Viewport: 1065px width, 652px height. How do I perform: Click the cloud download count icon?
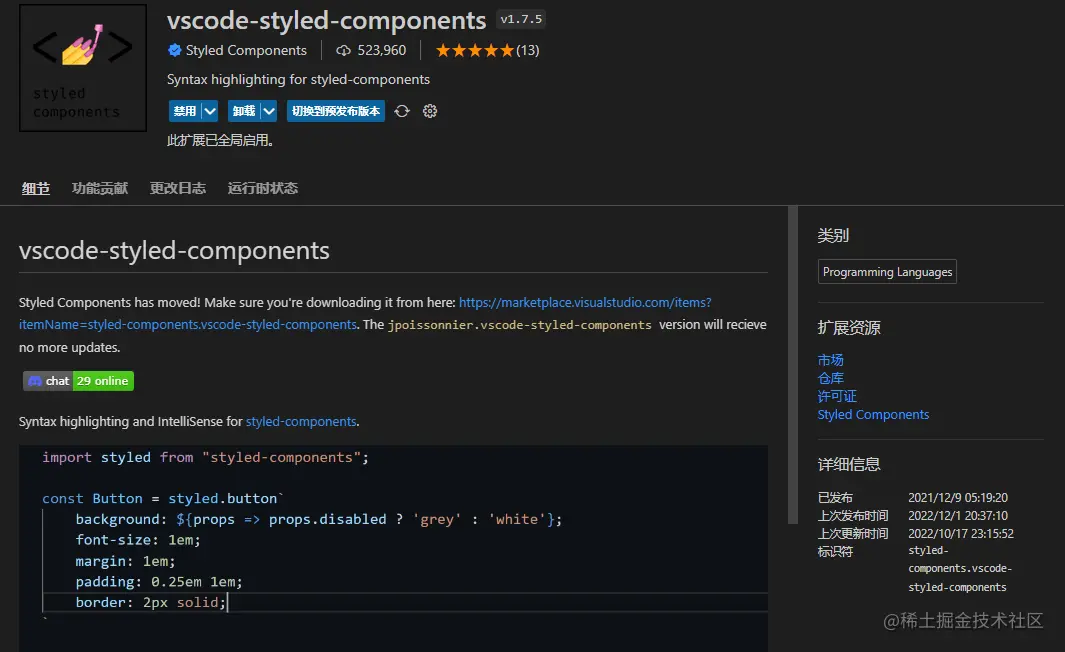(x=344, y=50)
